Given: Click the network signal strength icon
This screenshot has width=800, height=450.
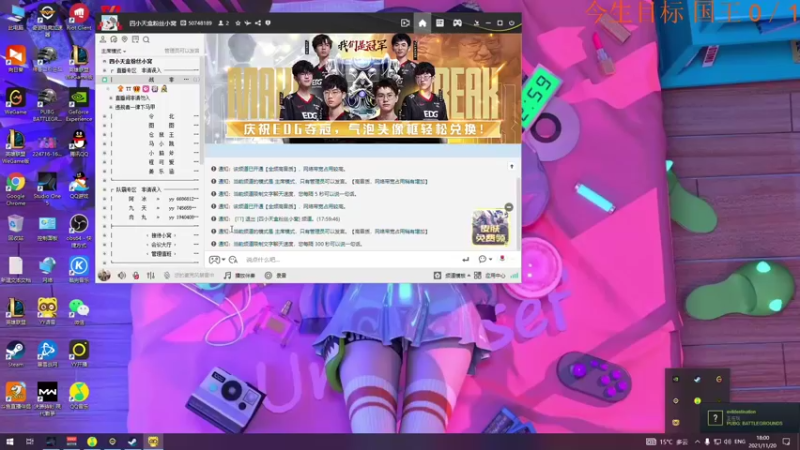Looking at the screenshot, I should pyautogui.click(x=514, y=276).
